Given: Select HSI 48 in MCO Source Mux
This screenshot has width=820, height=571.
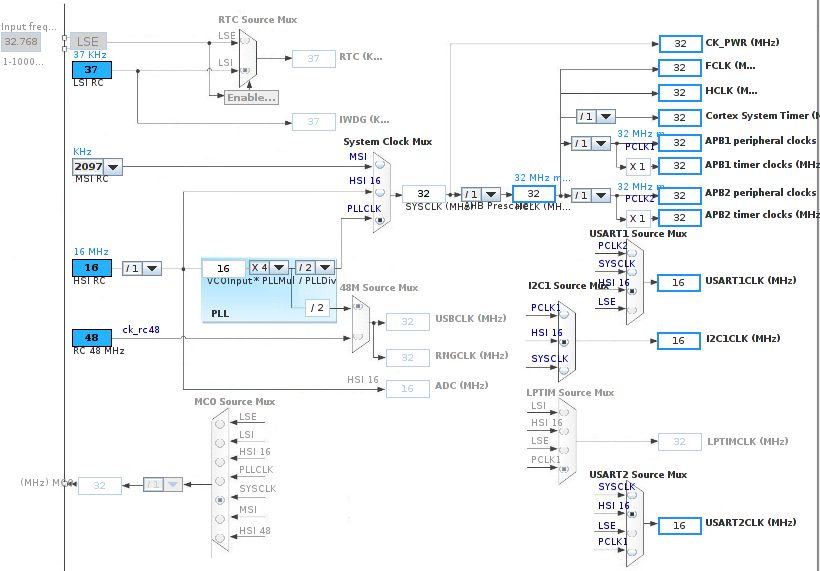Looking at the screenshot, I should click(220, 538).
